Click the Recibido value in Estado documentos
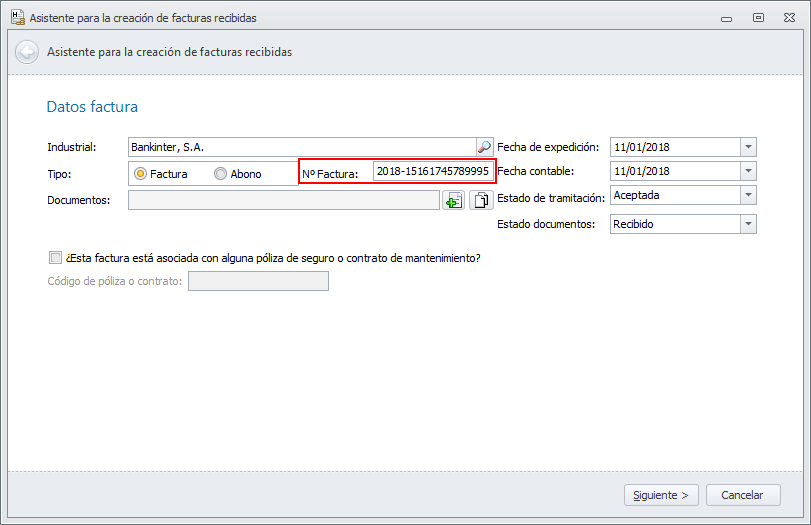 pyautogui.click(x=633, y=224)
